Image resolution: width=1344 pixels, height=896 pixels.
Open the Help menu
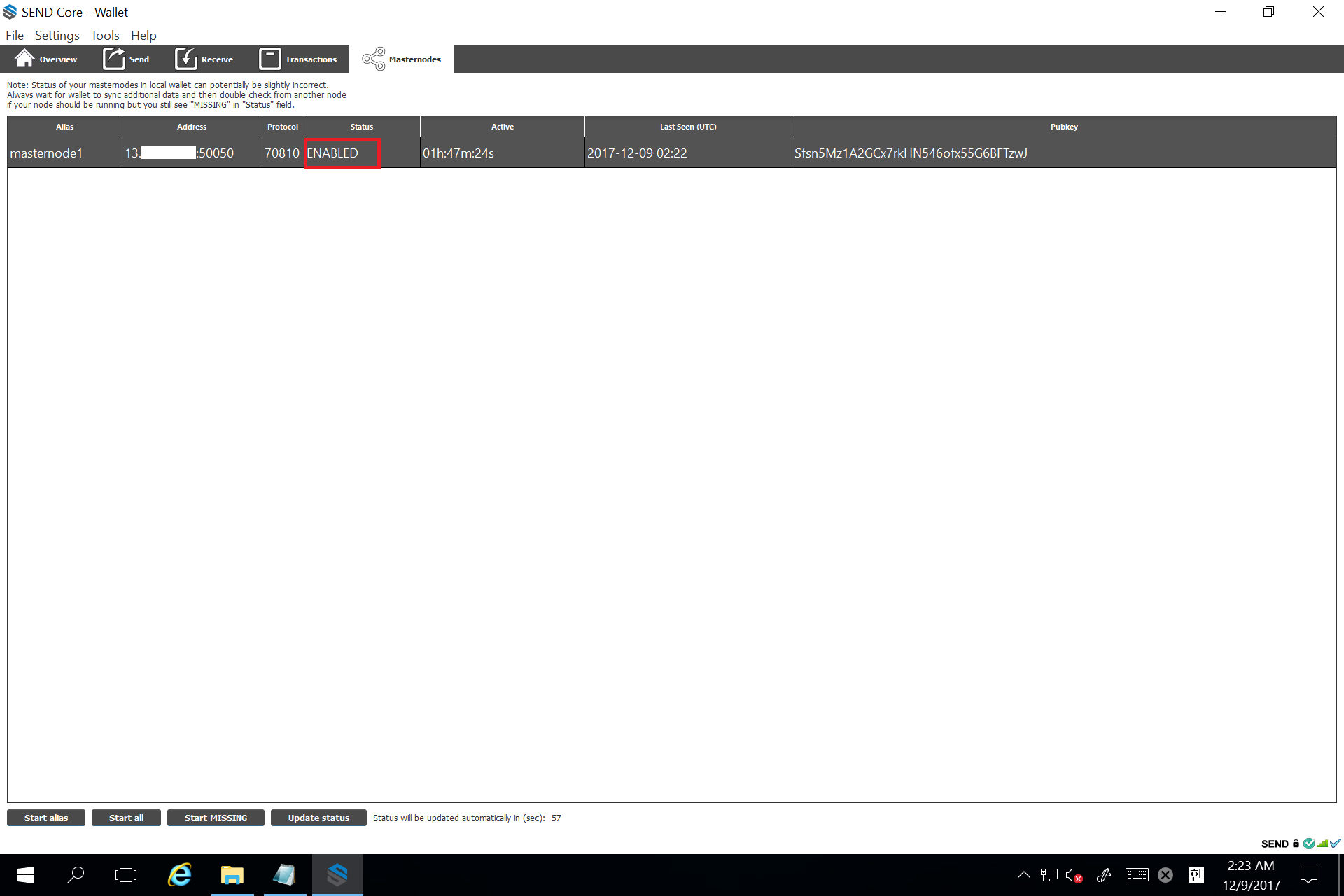click(x=143, y=36)
